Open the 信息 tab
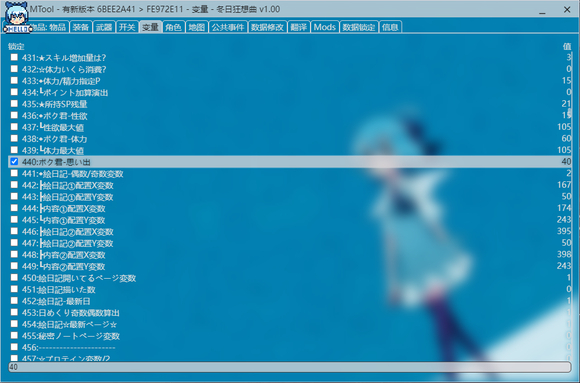Image resolution: width=580 pixels, height=383 pixels. click(390, 27)
